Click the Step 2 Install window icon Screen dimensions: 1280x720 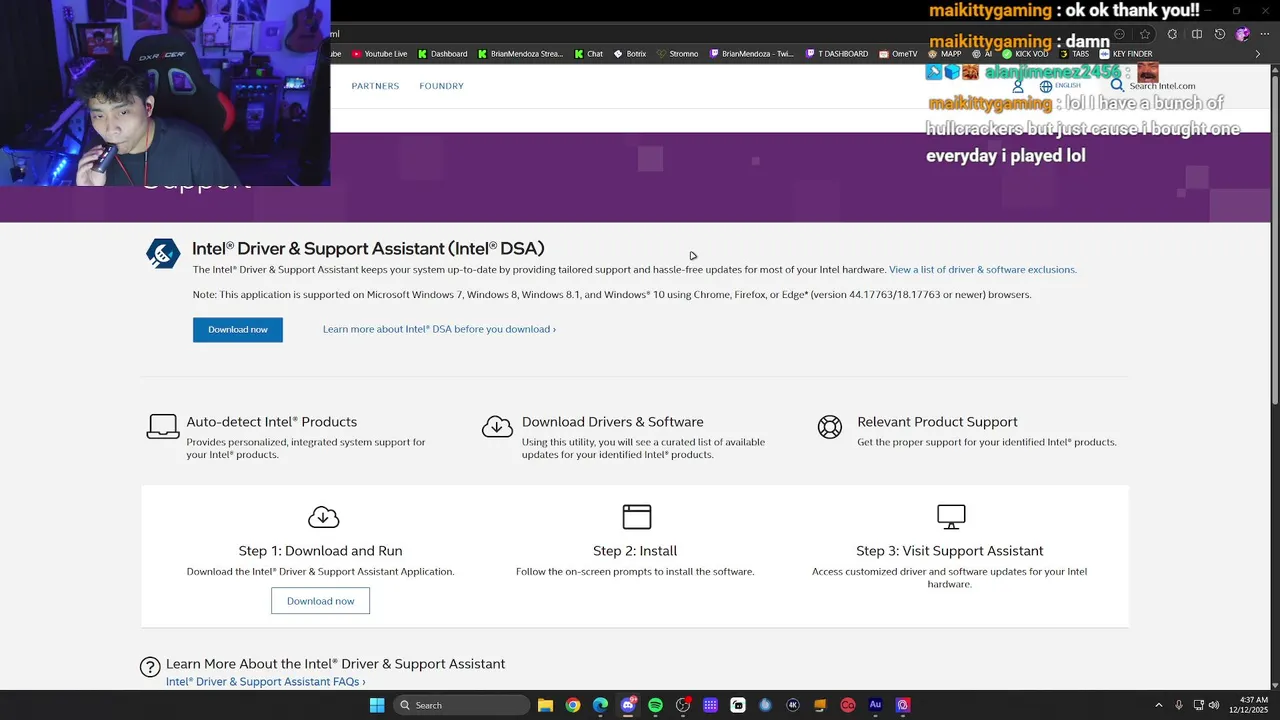[636, 517]
